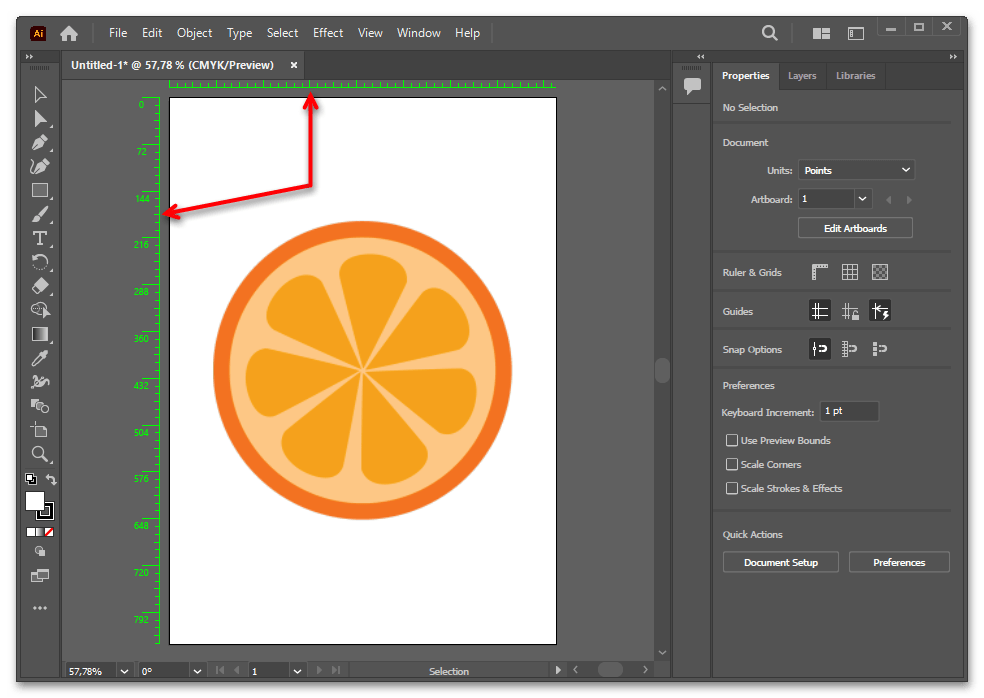The height and width of the screenshot is (698, 984).
Task: Select the Type tool
Action: [x=40, y=238]
